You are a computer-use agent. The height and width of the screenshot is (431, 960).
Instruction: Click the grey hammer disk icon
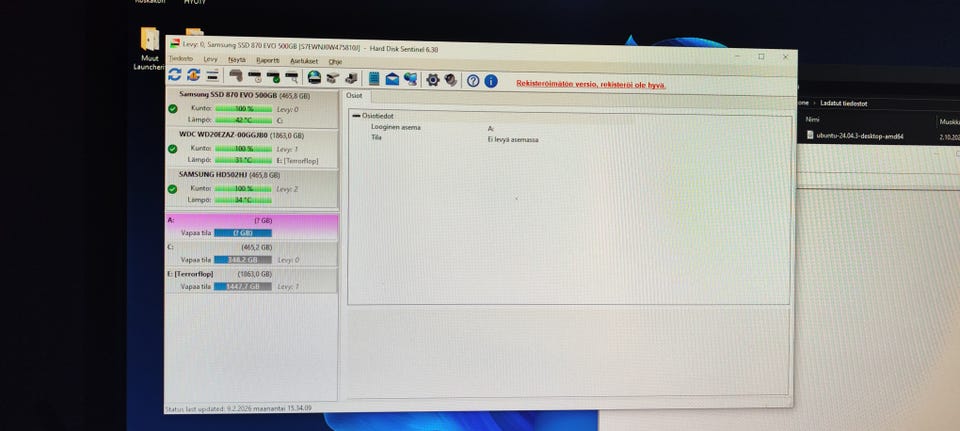[236, 76]
